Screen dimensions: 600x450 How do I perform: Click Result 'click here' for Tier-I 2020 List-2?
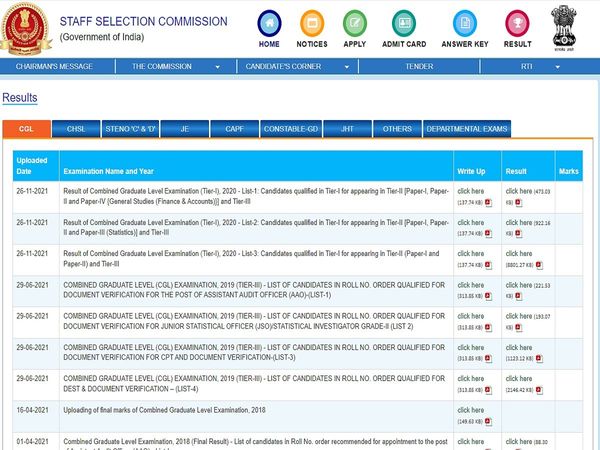pos(519,222)
